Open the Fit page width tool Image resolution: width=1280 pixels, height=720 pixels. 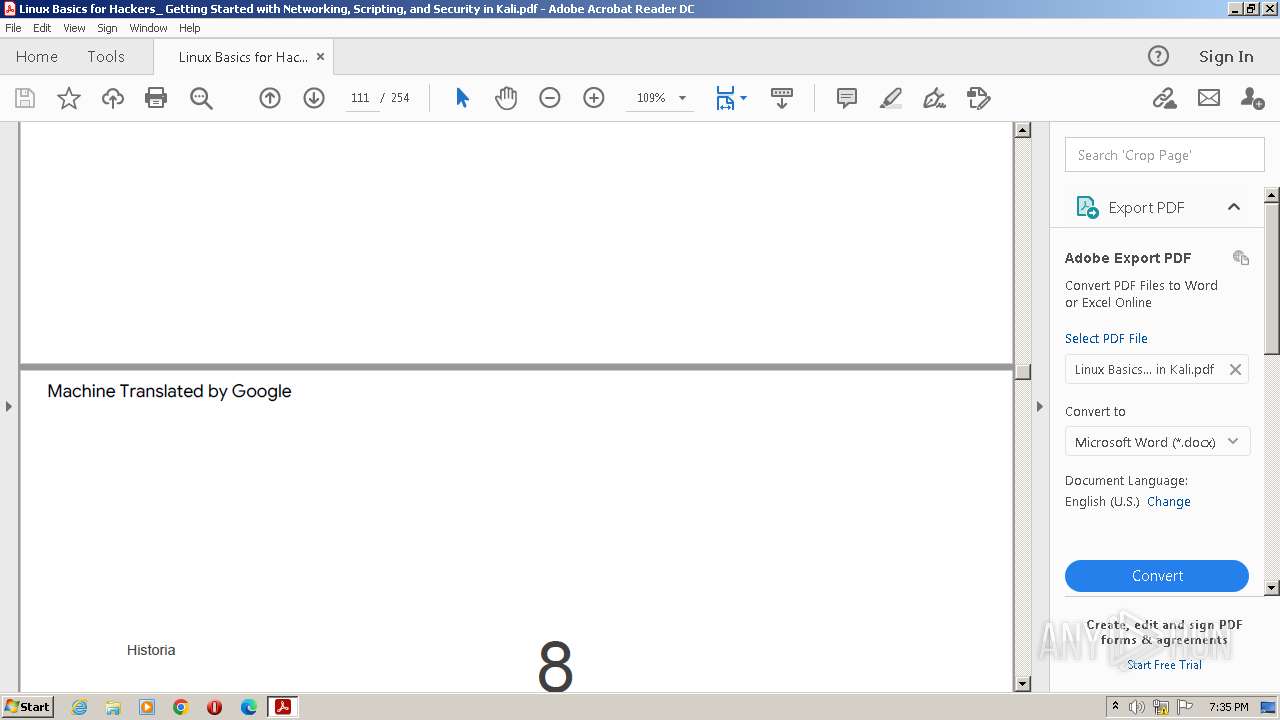point(725,98)
